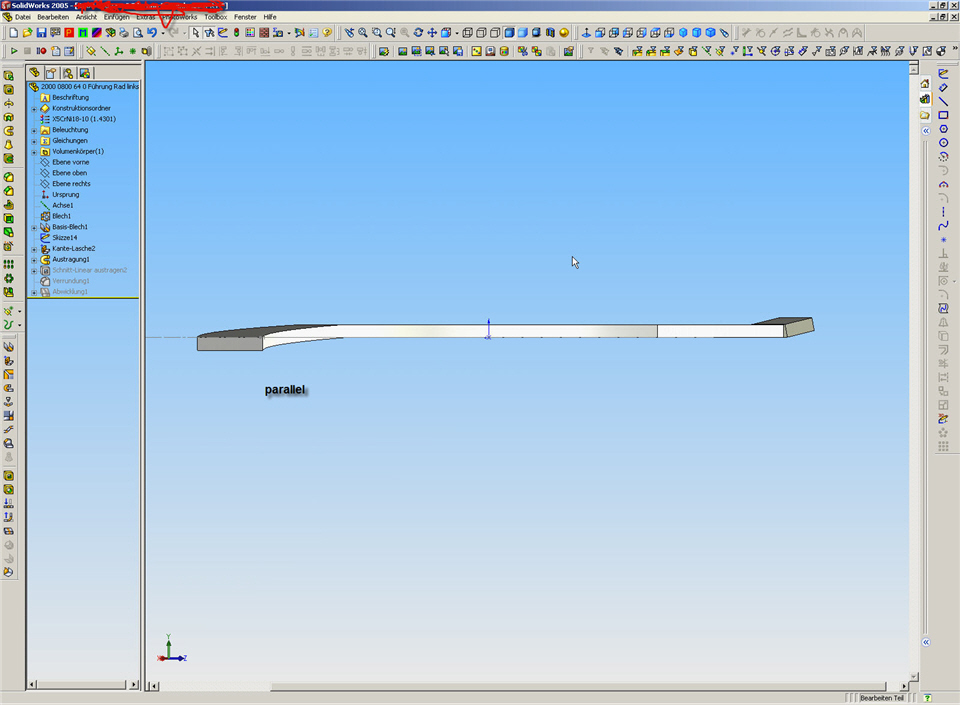Select Ebene oben plane in tree

(69, 173)
